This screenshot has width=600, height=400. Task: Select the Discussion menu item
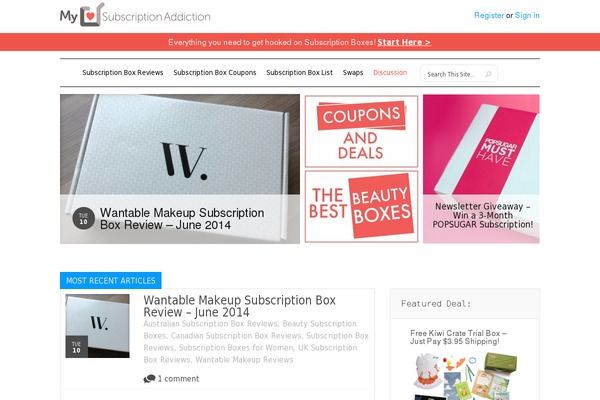tap(390, 73)
